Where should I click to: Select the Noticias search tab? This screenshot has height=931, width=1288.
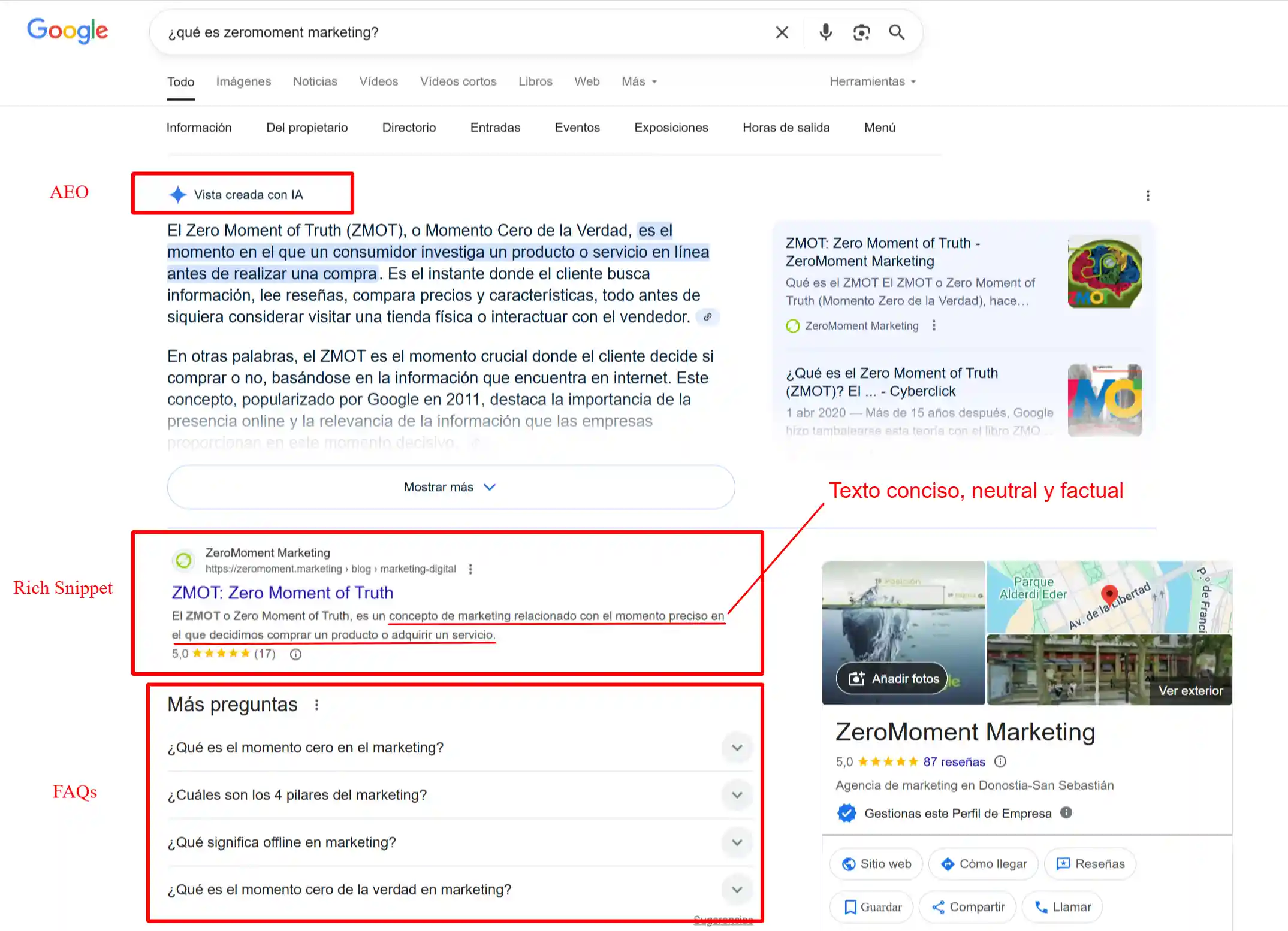315,81
